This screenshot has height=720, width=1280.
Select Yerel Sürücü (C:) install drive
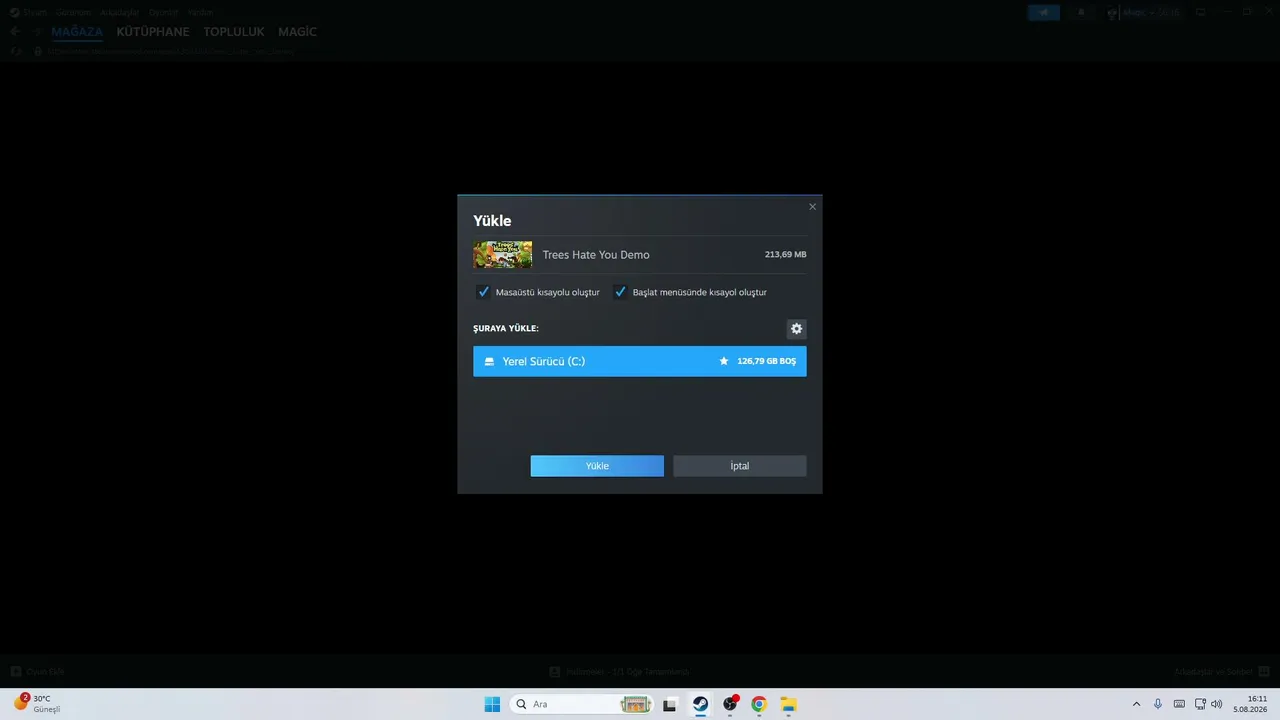coord(640,361)
